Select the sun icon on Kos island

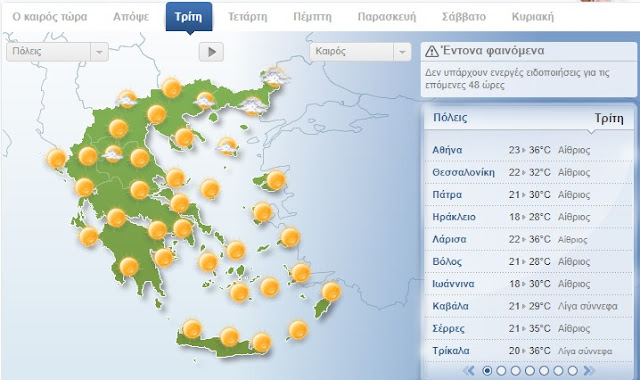(300, 273)
